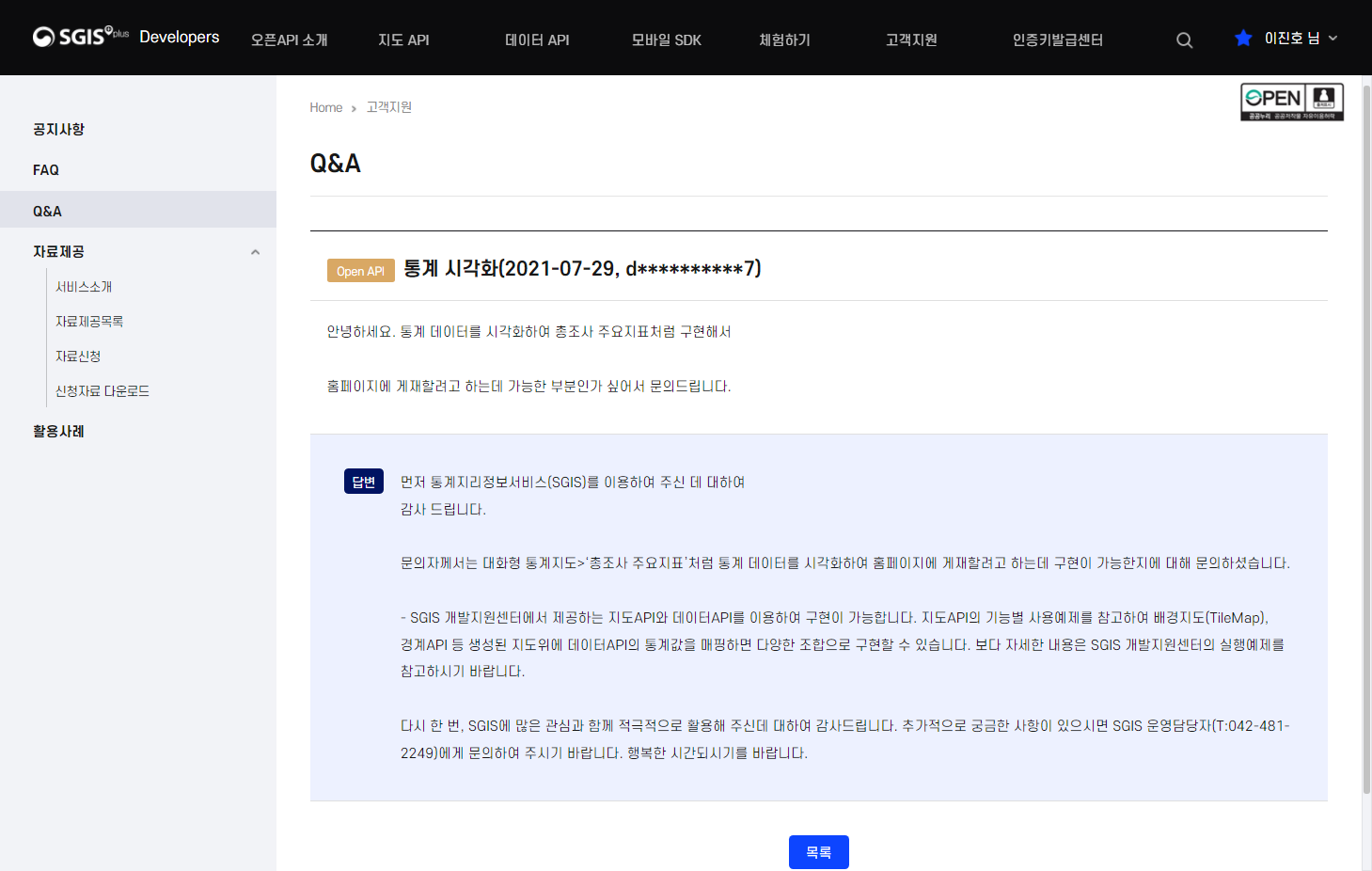Screen dimensions: 1372x871
Task: Open the 지도 API menu
Action: 402,40
